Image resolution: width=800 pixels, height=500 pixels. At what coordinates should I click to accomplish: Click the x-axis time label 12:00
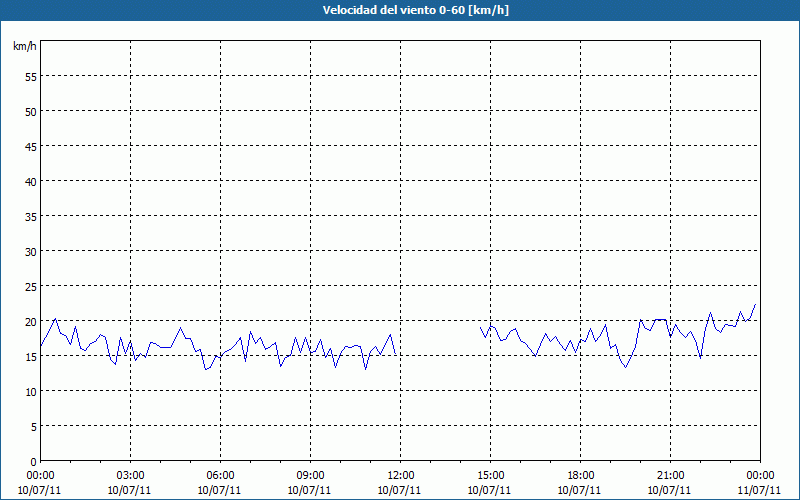click(401, 476)
